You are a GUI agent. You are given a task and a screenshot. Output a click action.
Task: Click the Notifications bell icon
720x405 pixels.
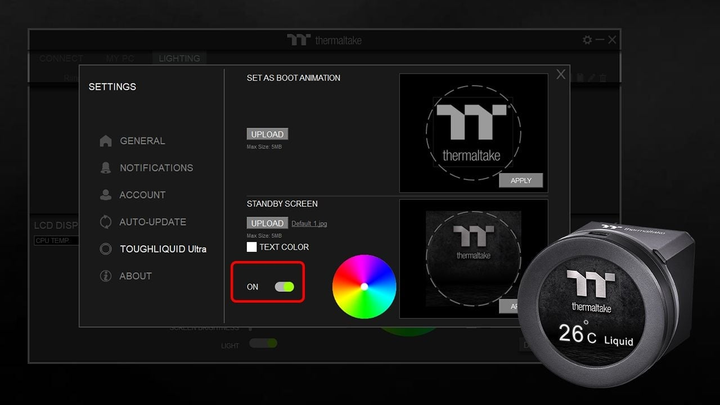coord(106,168)
